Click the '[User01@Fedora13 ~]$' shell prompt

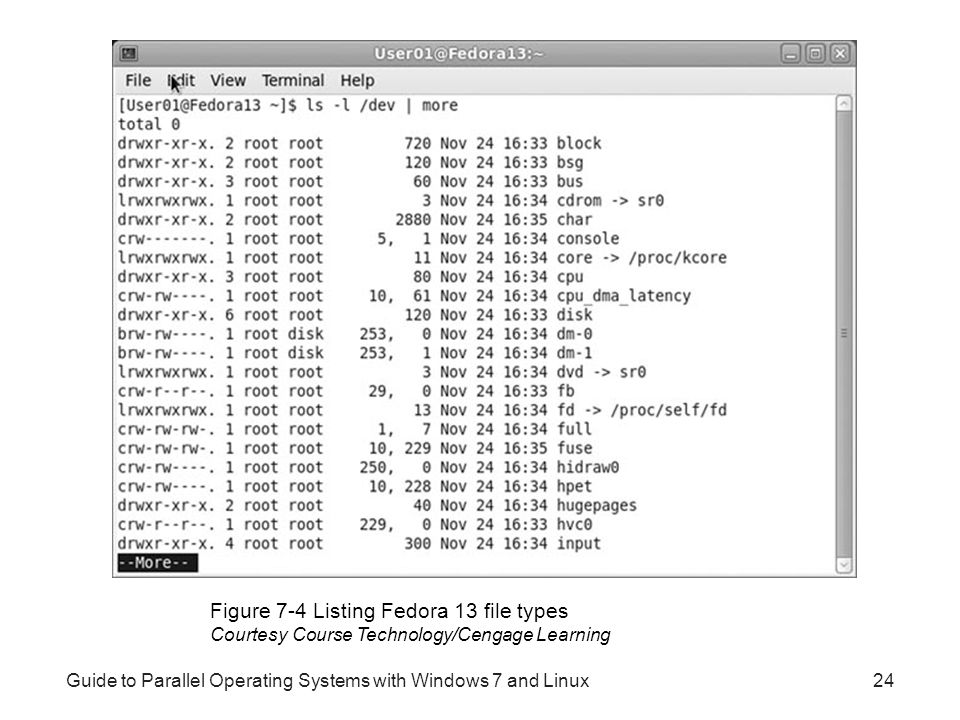pyautogui.click(x=207, y=105)
